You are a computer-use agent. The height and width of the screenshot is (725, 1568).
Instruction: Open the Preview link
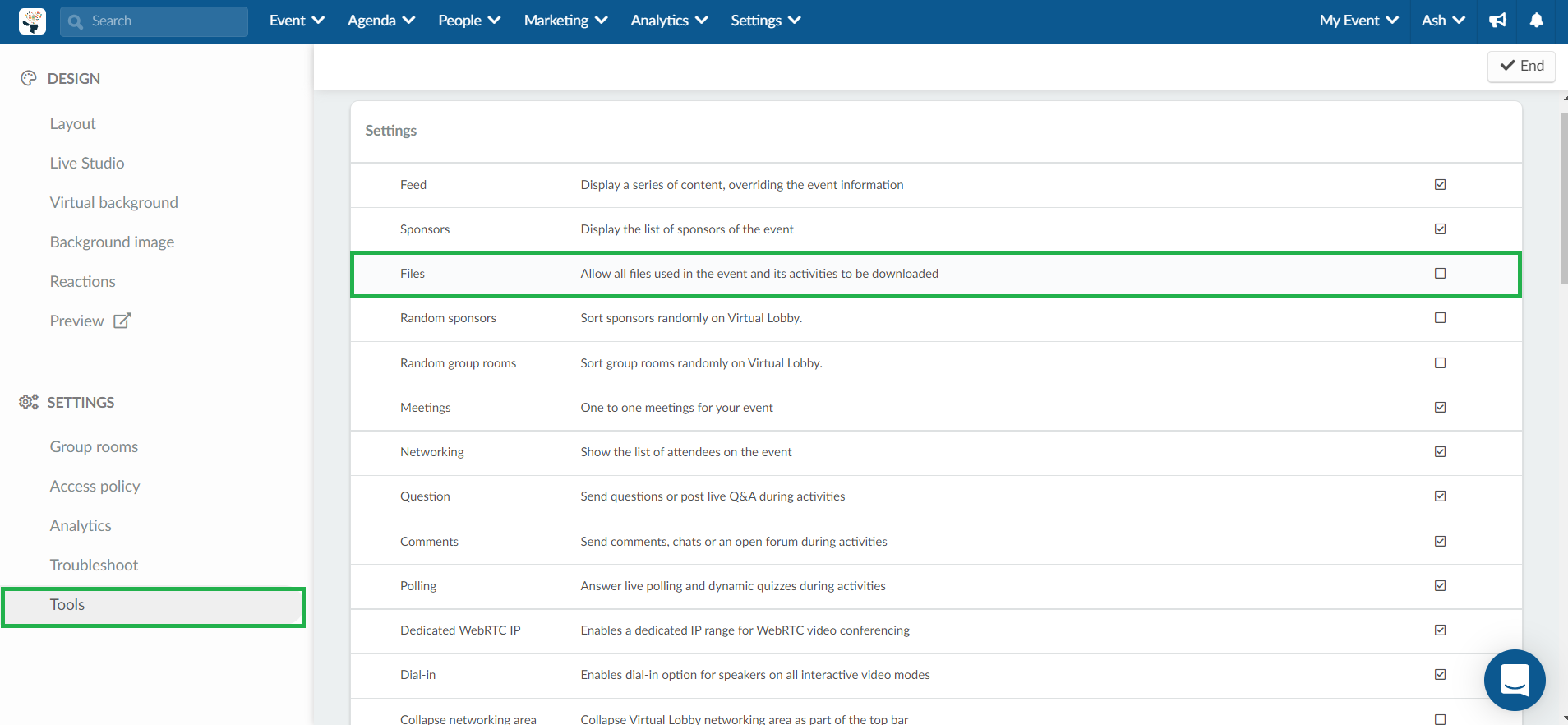point(76,321)
